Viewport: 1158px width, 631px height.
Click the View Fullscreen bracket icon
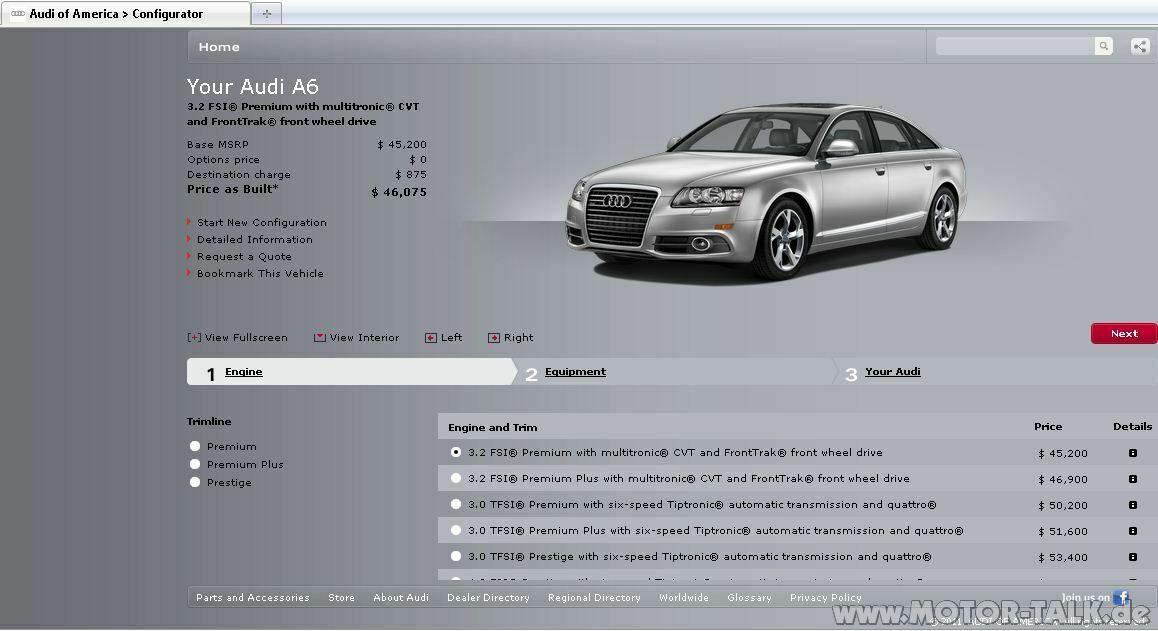(193, 338)
